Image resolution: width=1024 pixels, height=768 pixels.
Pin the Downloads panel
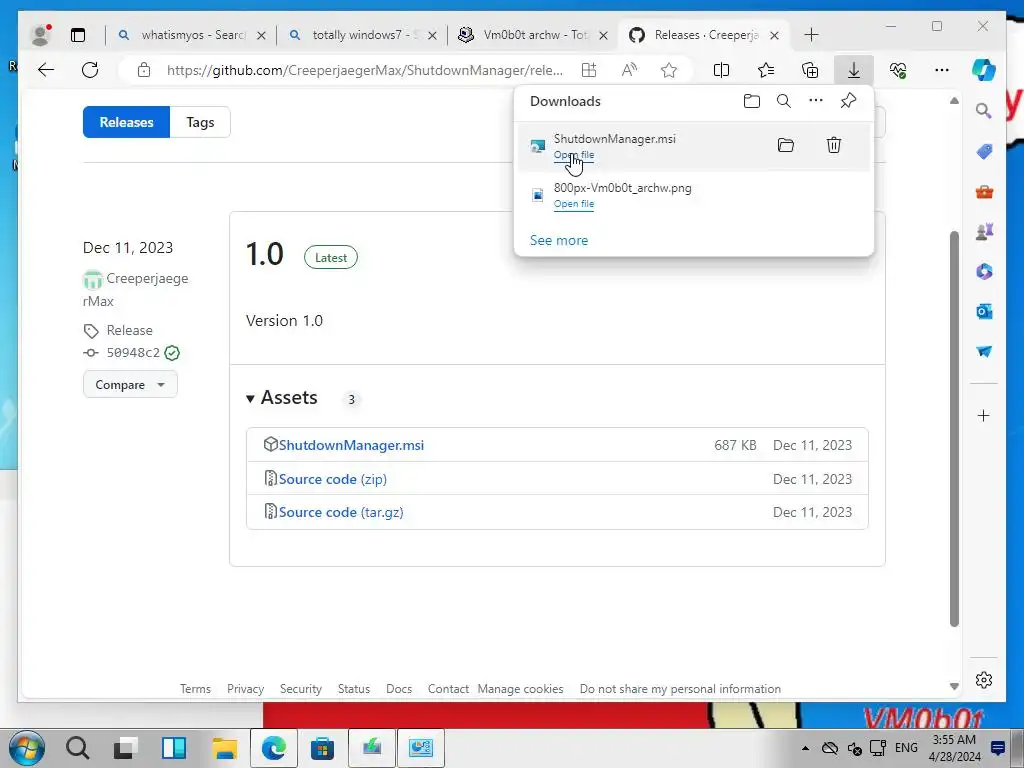[848, 101]
